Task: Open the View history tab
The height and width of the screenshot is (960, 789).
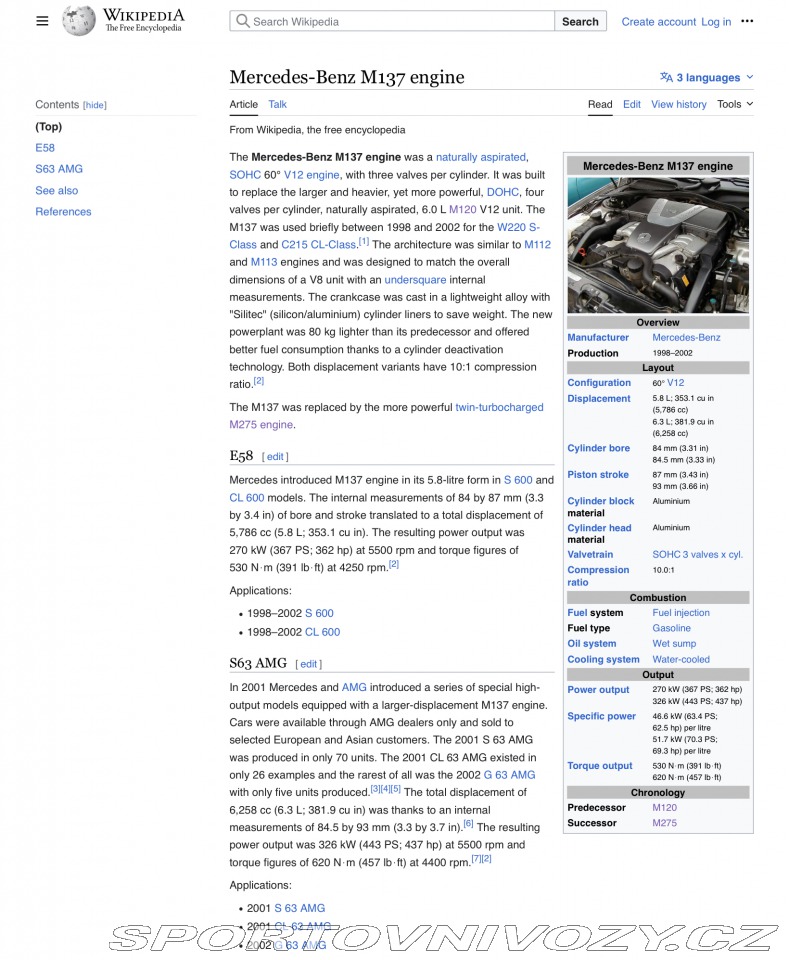Action: click(678, 105)
